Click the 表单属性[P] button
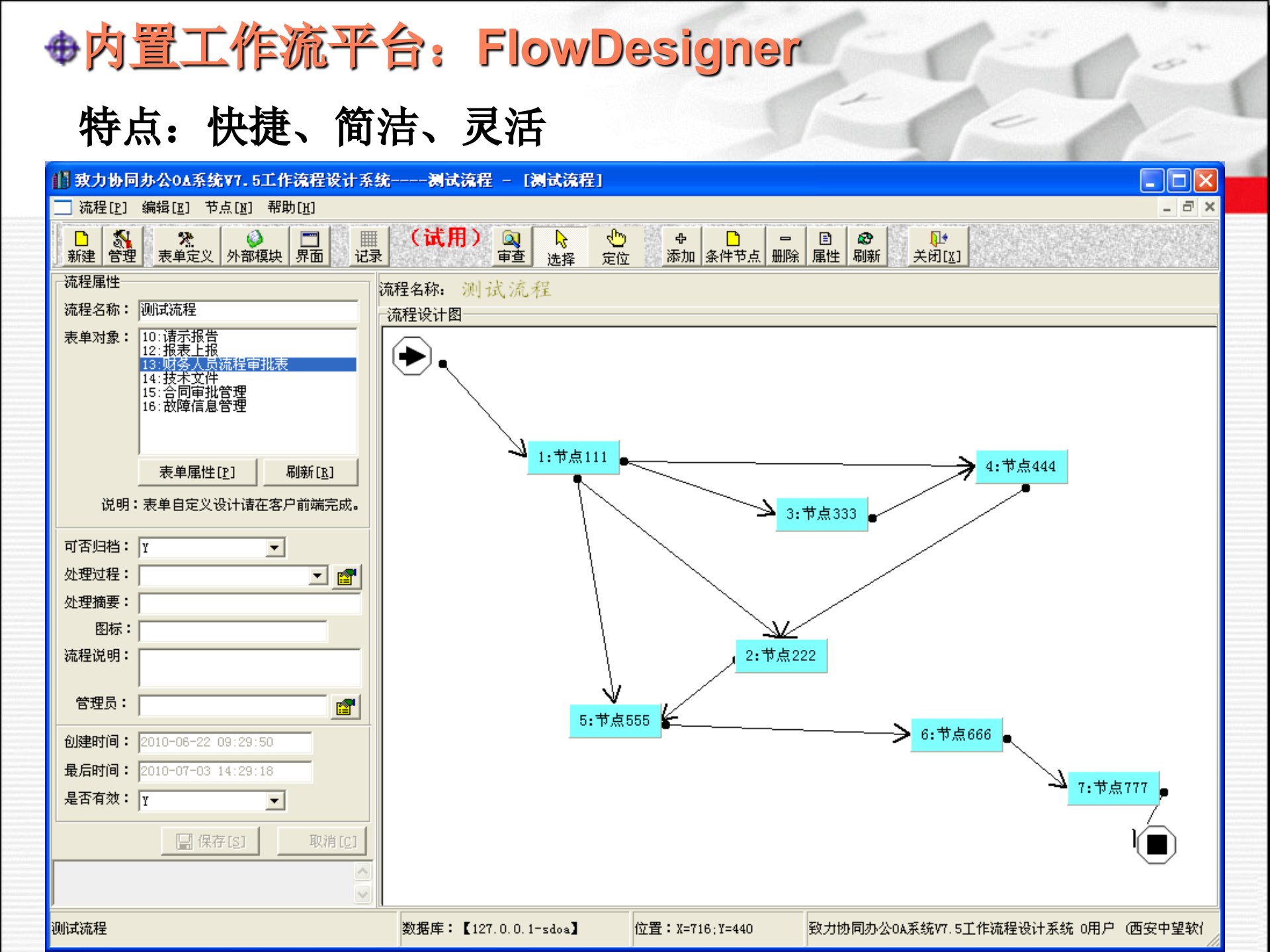 [x=197, y=472]
